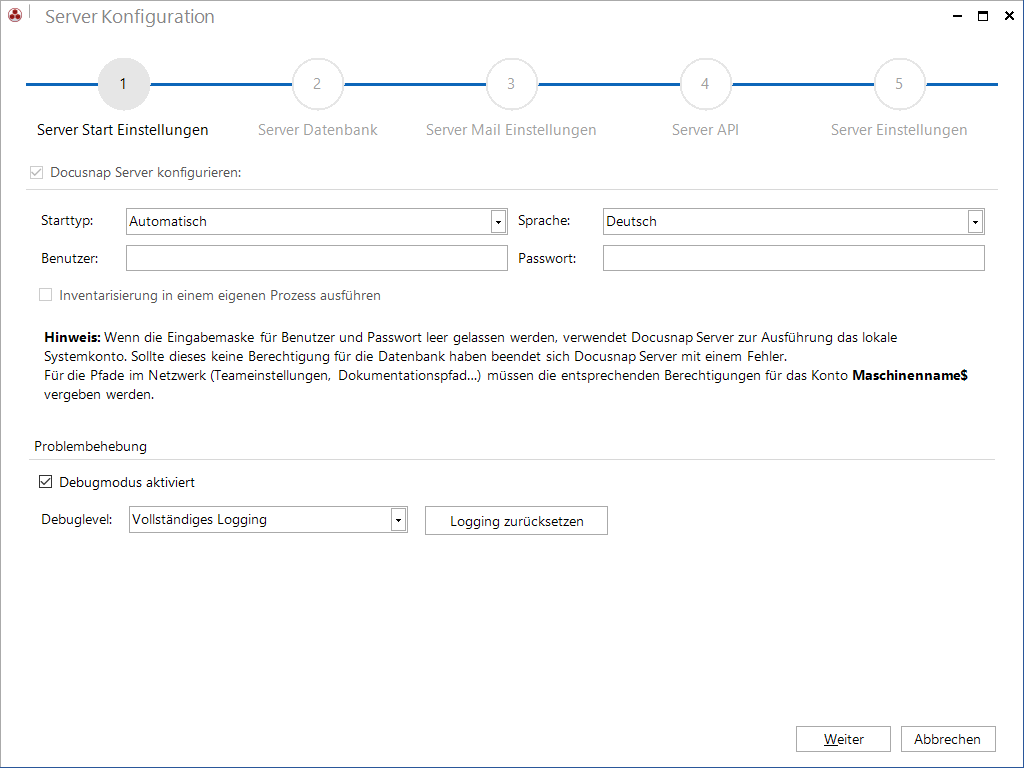Go to step 3 circle
Viewport: 1024px width, 768px height.
[511, 84]
